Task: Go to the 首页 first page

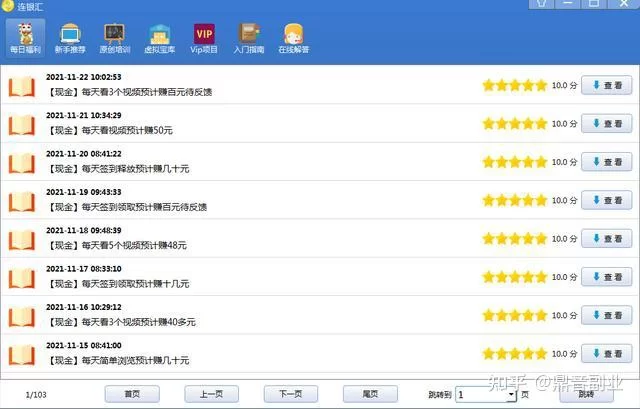Action: (132, 394)
